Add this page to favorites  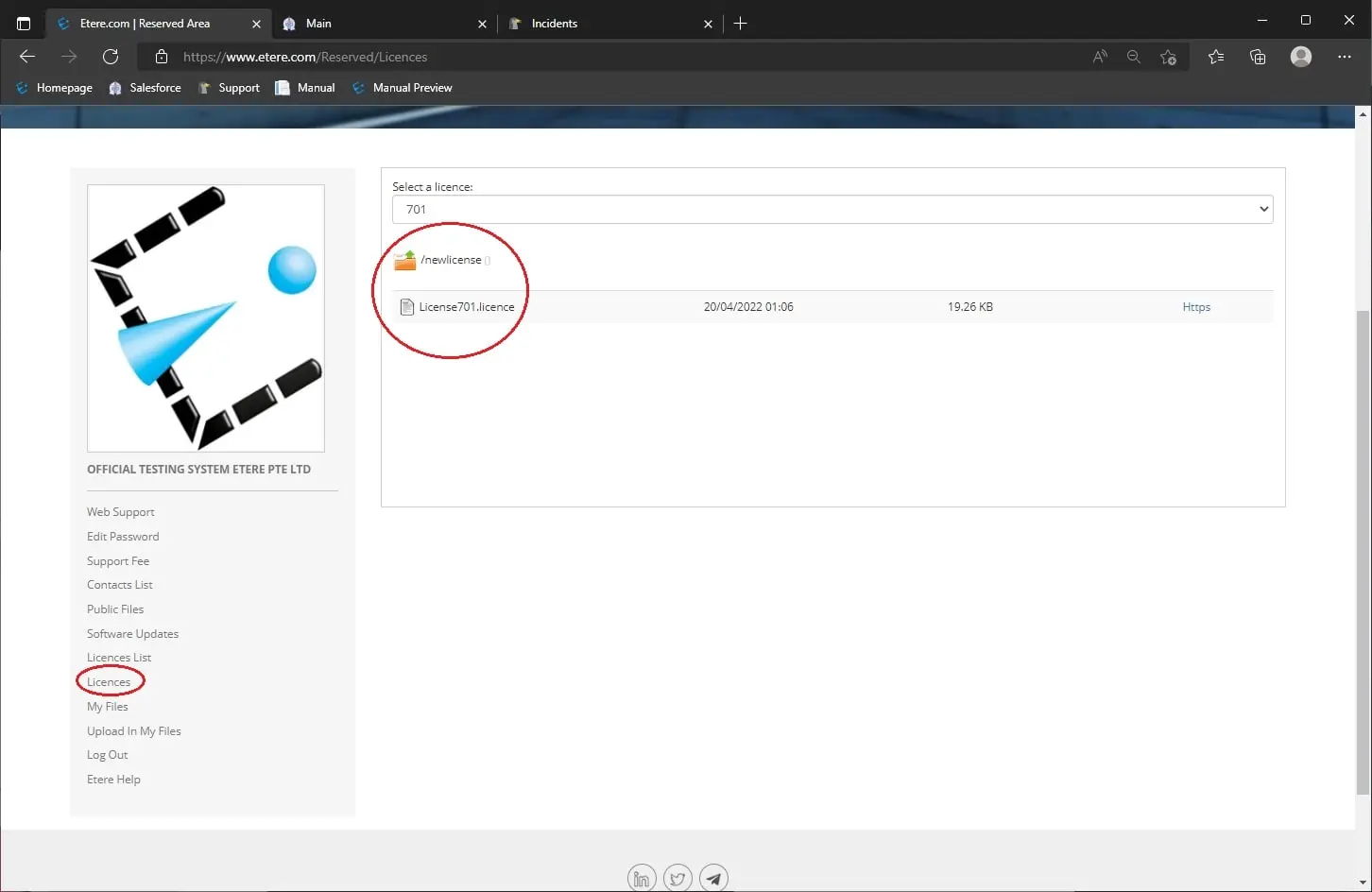(x=1169, y=57)
